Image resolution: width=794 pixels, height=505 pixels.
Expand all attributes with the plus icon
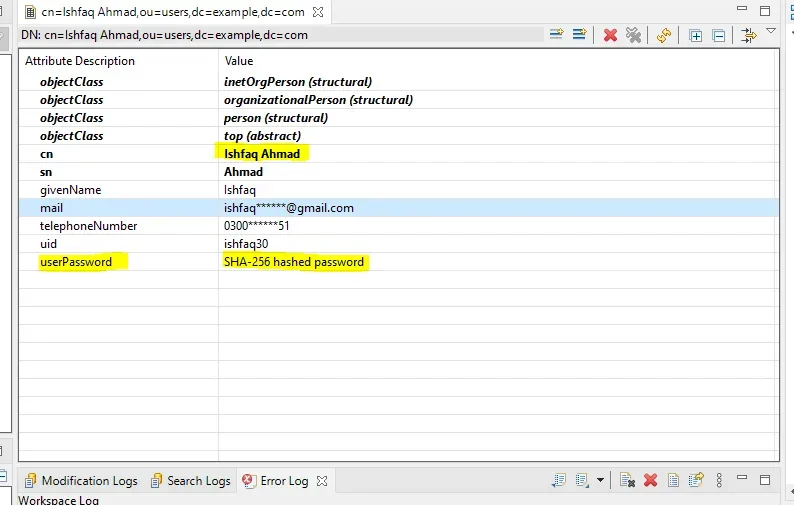695,35
